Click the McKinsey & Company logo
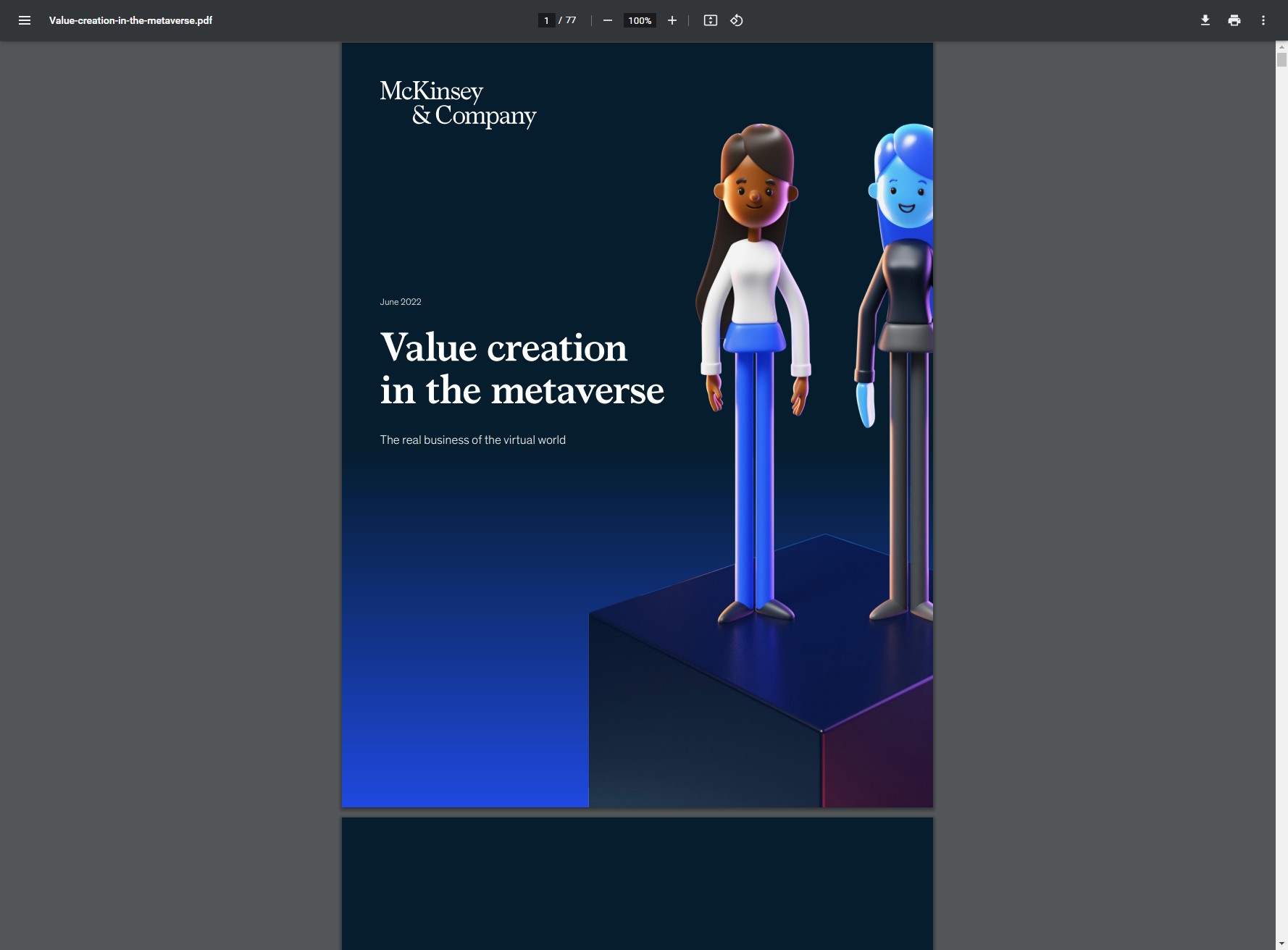Screen dimensions: 1288x950 (x=458, y=104)
